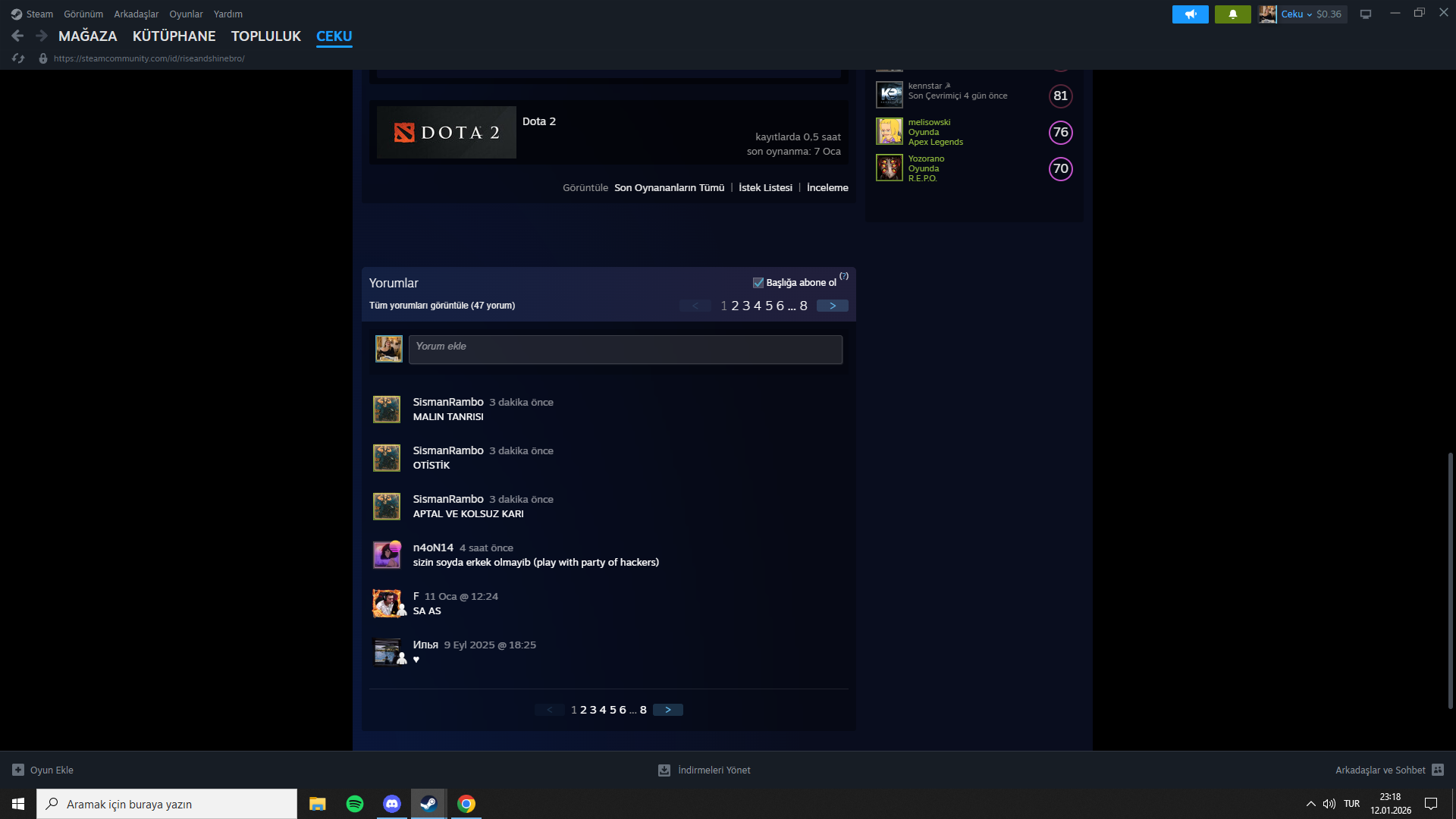The image size is (1456, 819).
Task: Open the Görünüm menu
Action: [x=83, y=14]
